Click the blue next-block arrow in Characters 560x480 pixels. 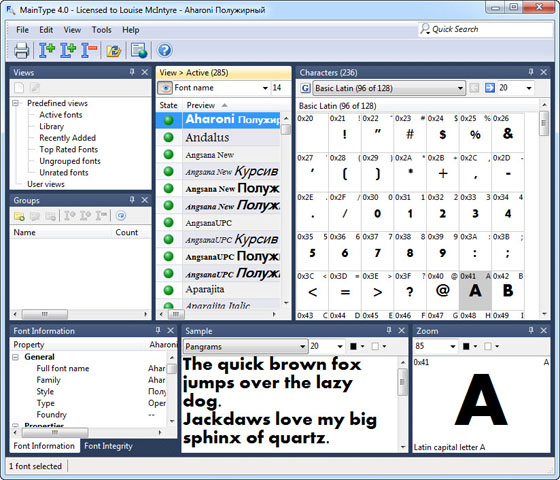coord(490,88)
